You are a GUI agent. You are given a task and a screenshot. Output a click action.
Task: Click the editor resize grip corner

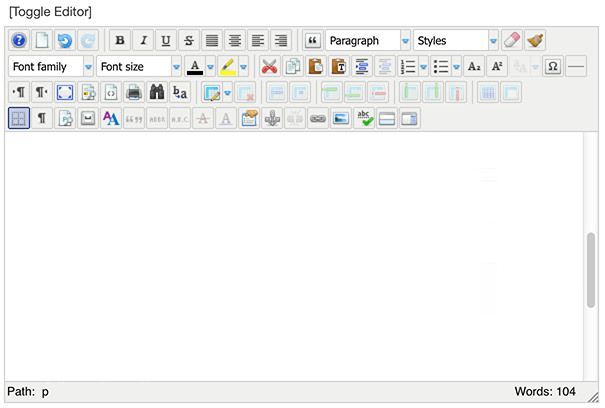click(x=594, y=397)
